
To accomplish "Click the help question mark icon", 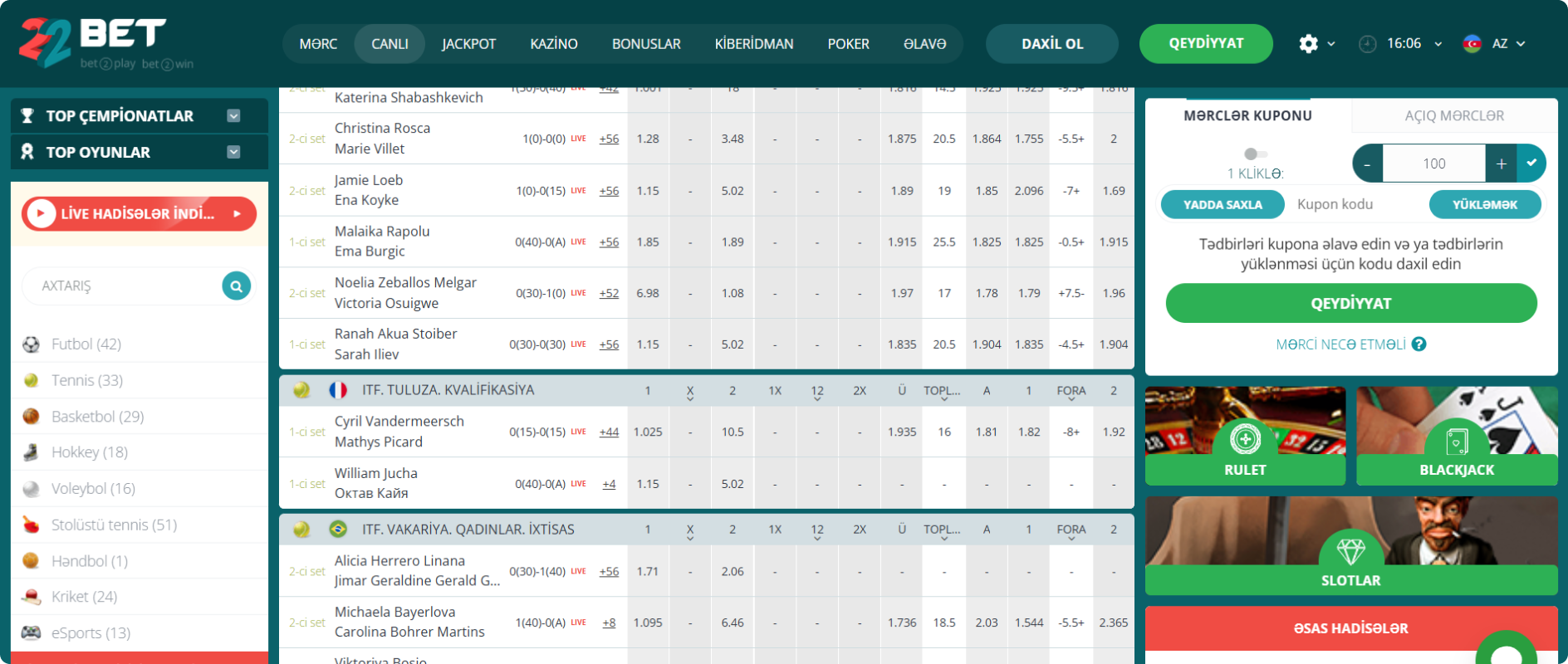I will click(x=1419, y=344).
